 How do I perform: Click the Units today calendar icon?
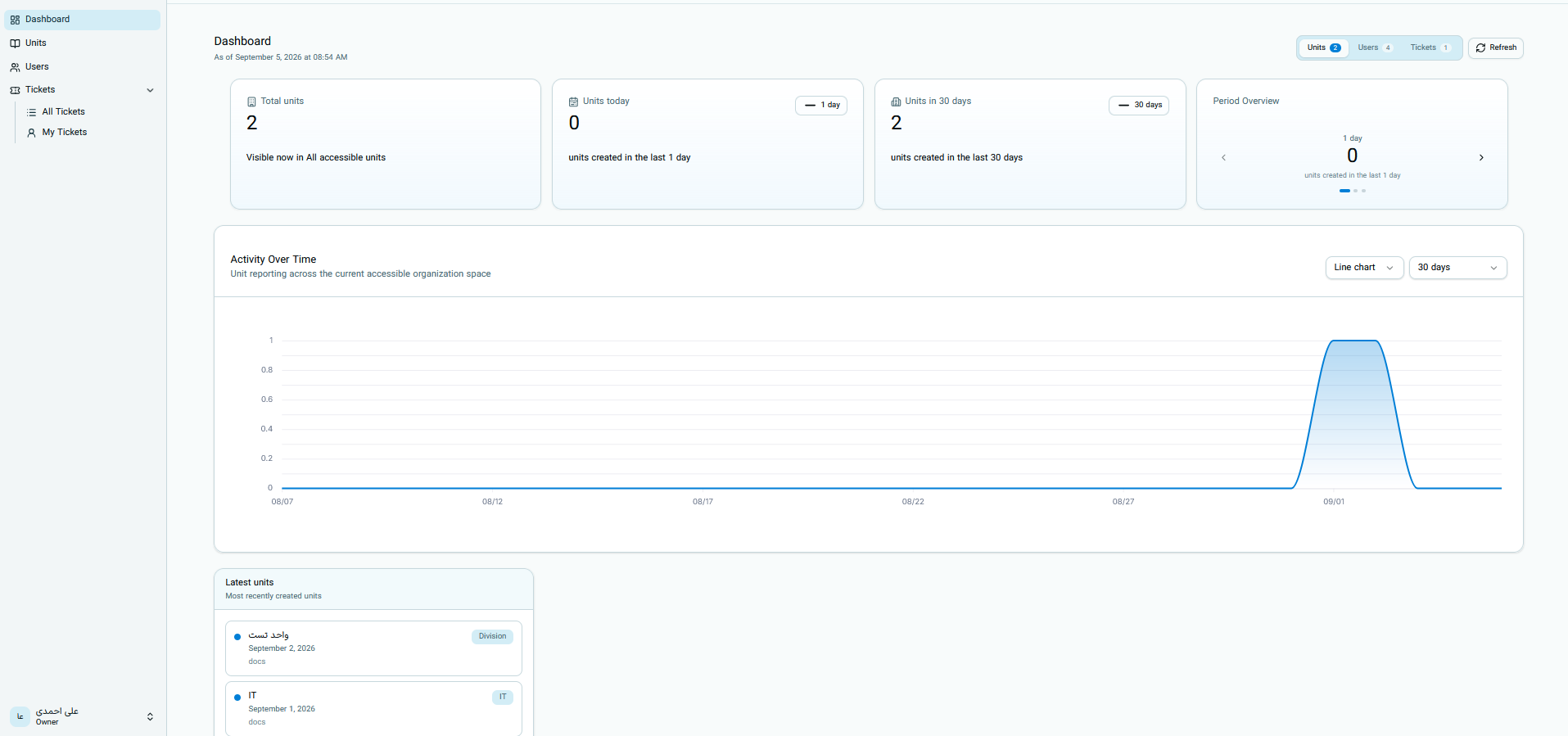573,102
